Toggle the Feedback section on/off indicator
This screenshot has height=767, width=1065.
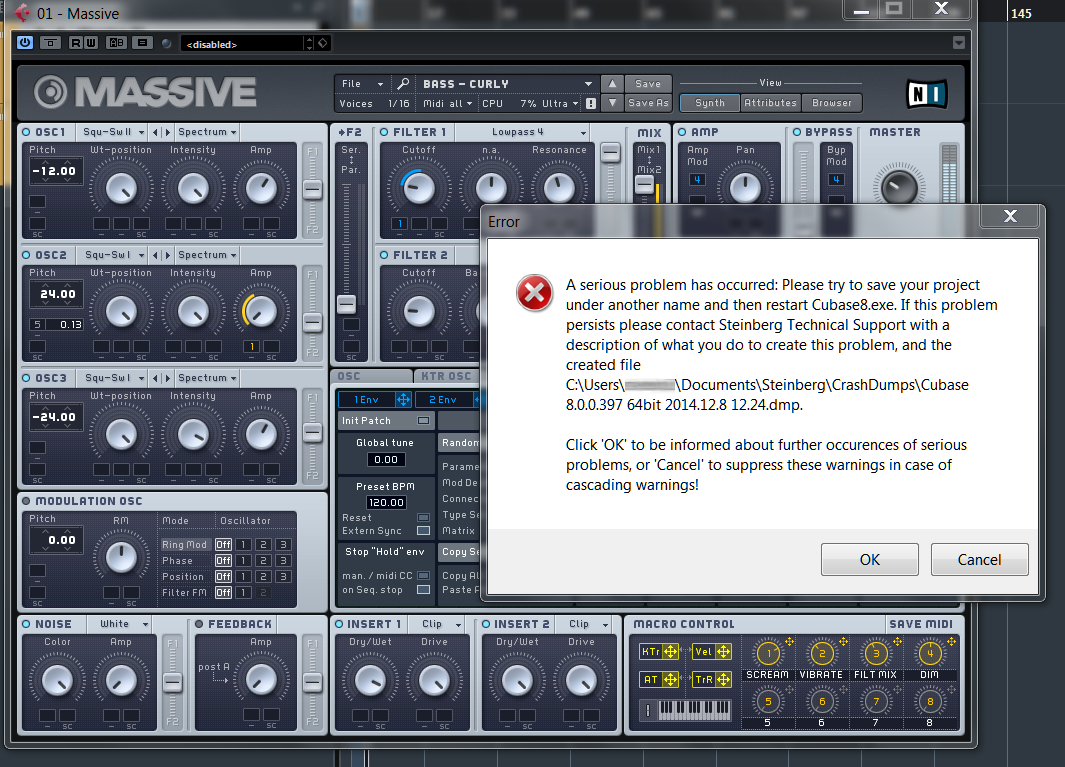[199, 624]
